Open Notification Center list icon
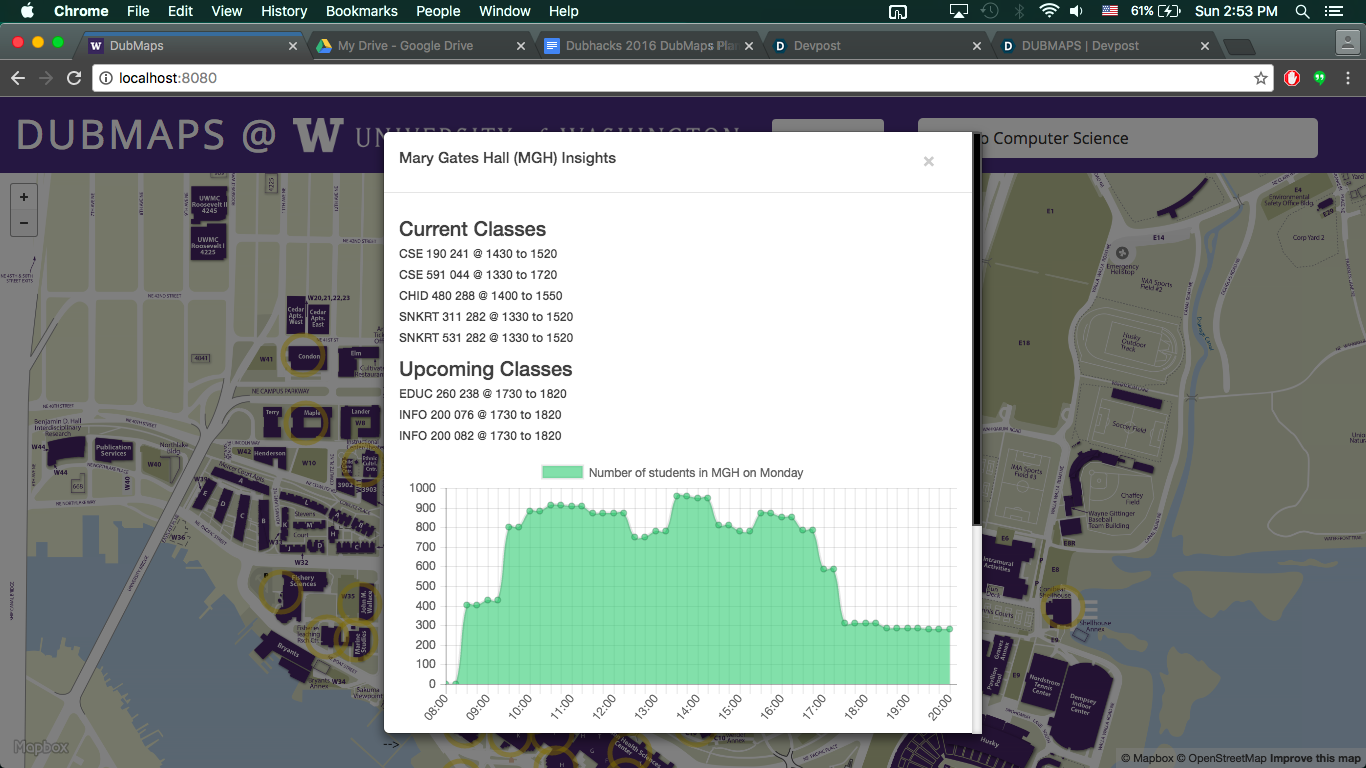The width and height of the screenshot is (1366, 768). [x=1334, y=11]
